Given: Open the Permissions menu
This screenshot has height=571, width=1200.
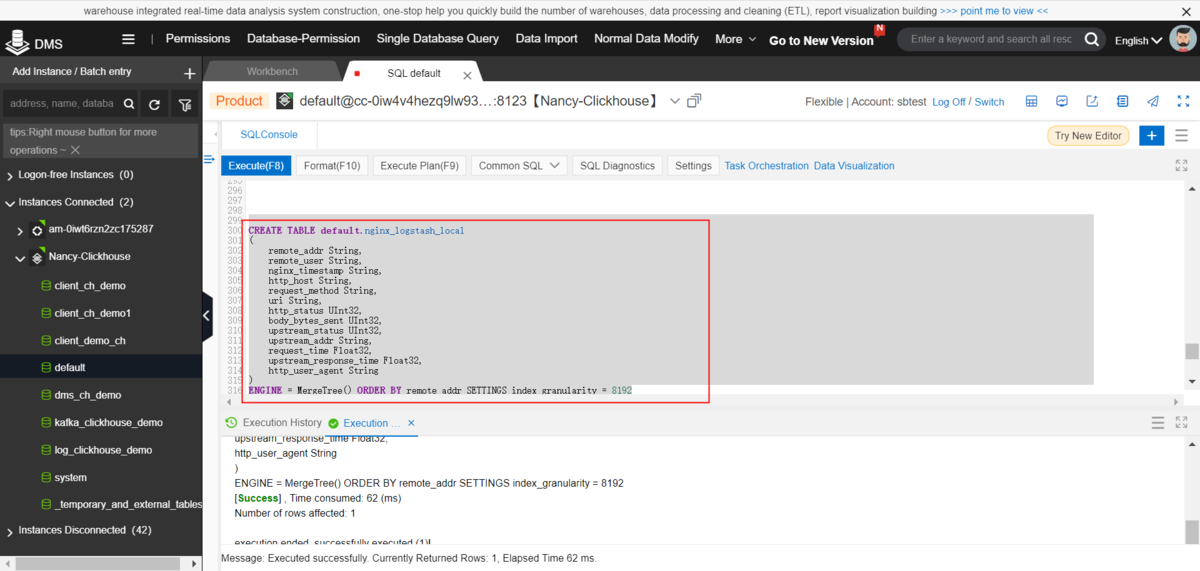Looking at the screenshot, I should pos(198,39).
